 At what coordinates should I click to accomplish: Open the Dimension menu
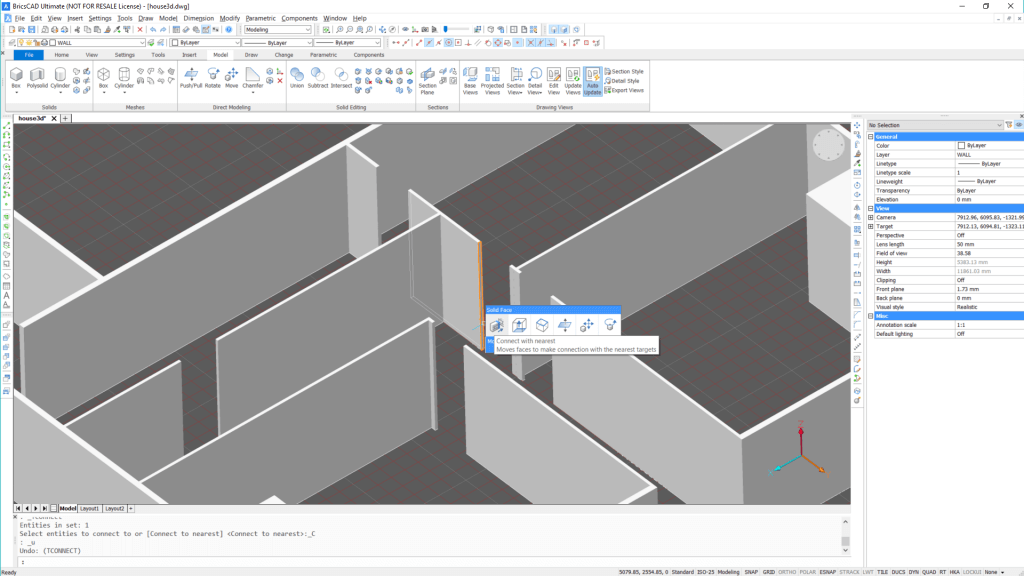tap(201, 17)
